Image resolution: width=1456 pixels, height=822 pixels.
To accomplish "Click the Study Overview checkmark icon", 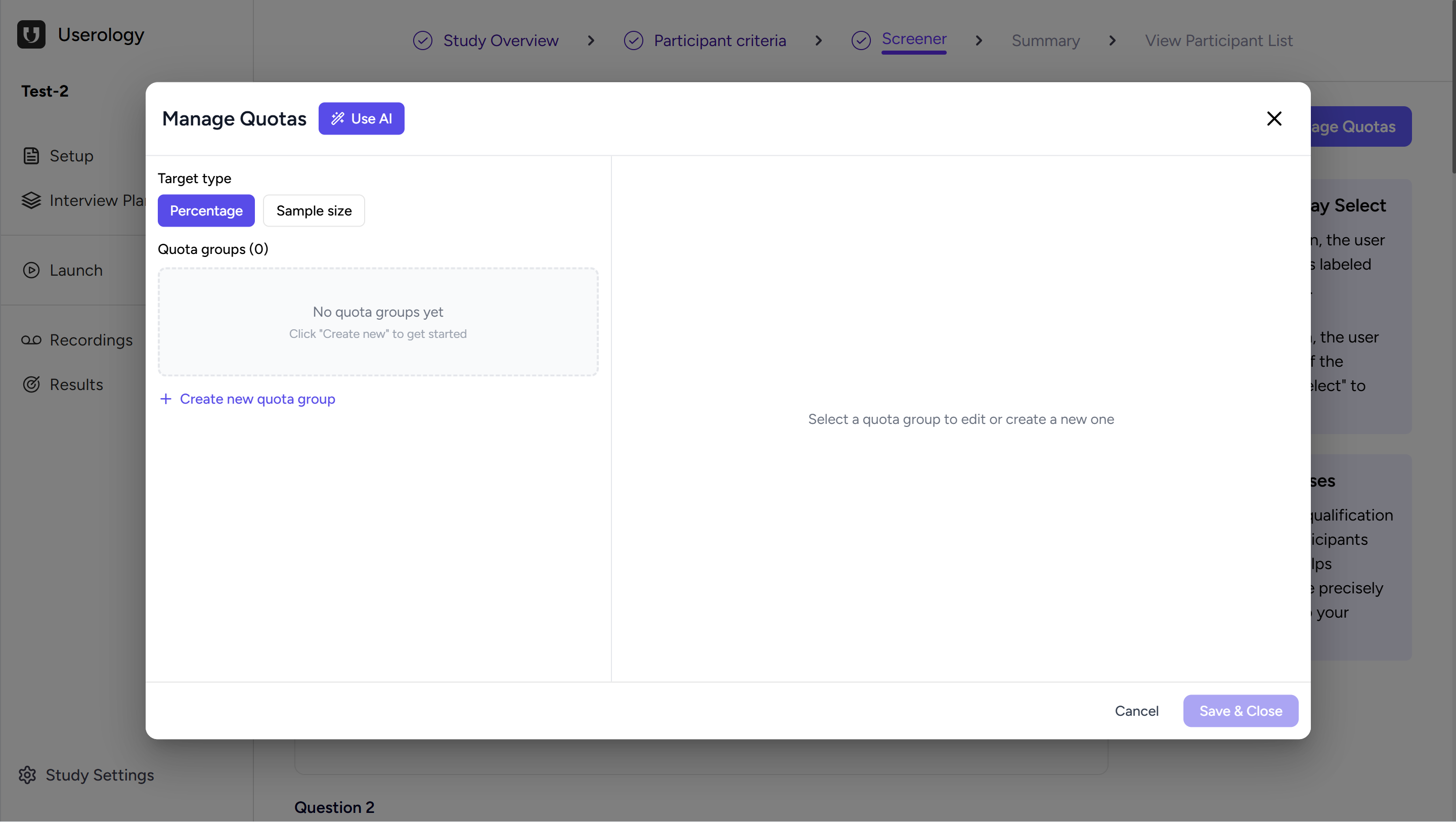I will [423, 40].
